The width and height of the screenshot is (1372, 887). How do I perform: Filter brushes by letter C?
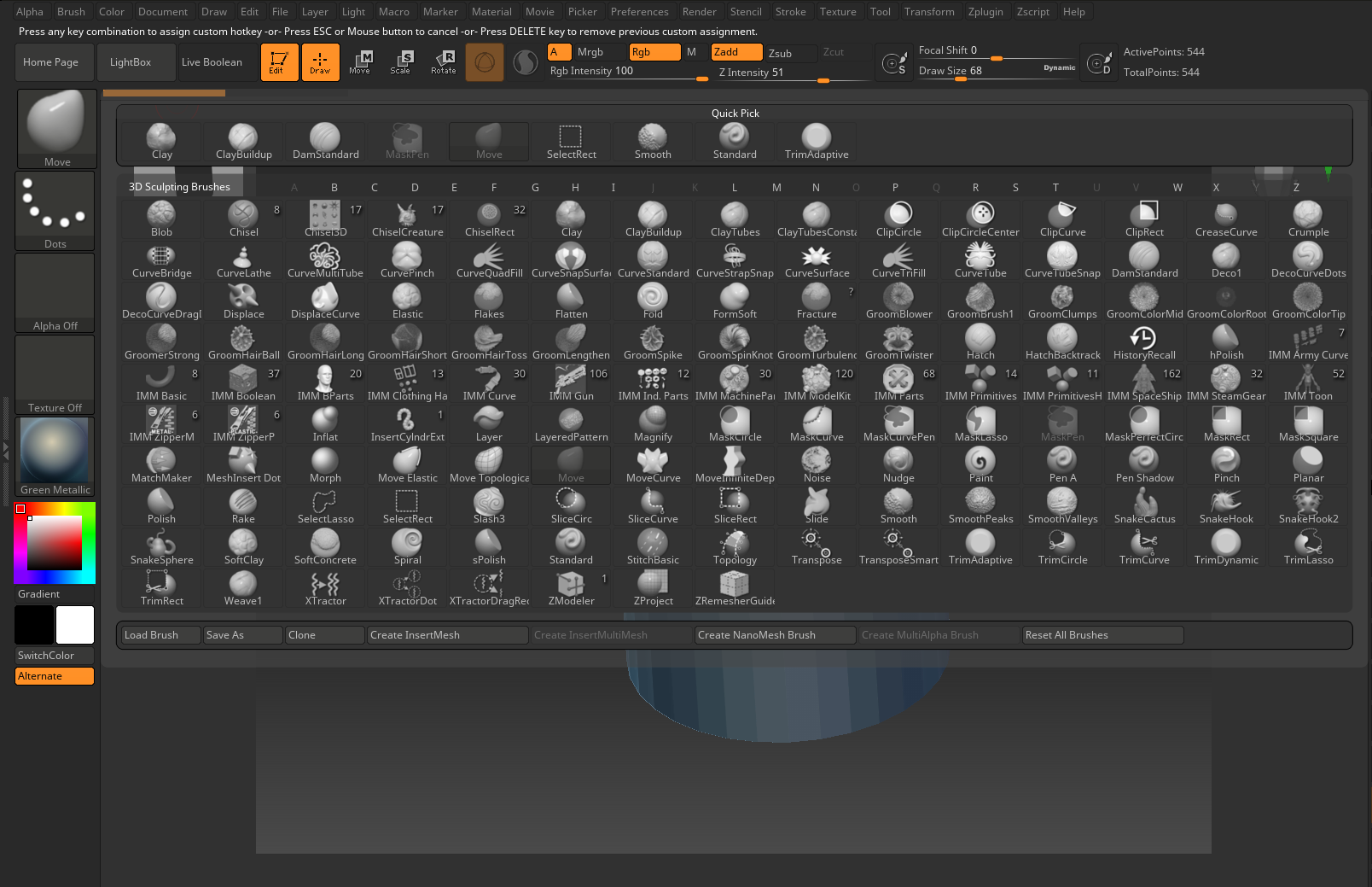click(374, 187)
